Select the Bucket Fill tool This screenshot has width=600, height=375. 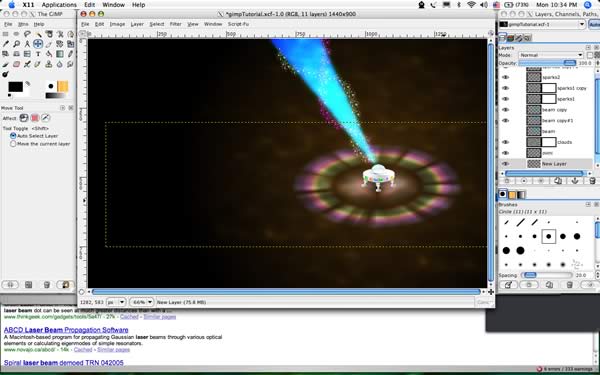[49, 54]
